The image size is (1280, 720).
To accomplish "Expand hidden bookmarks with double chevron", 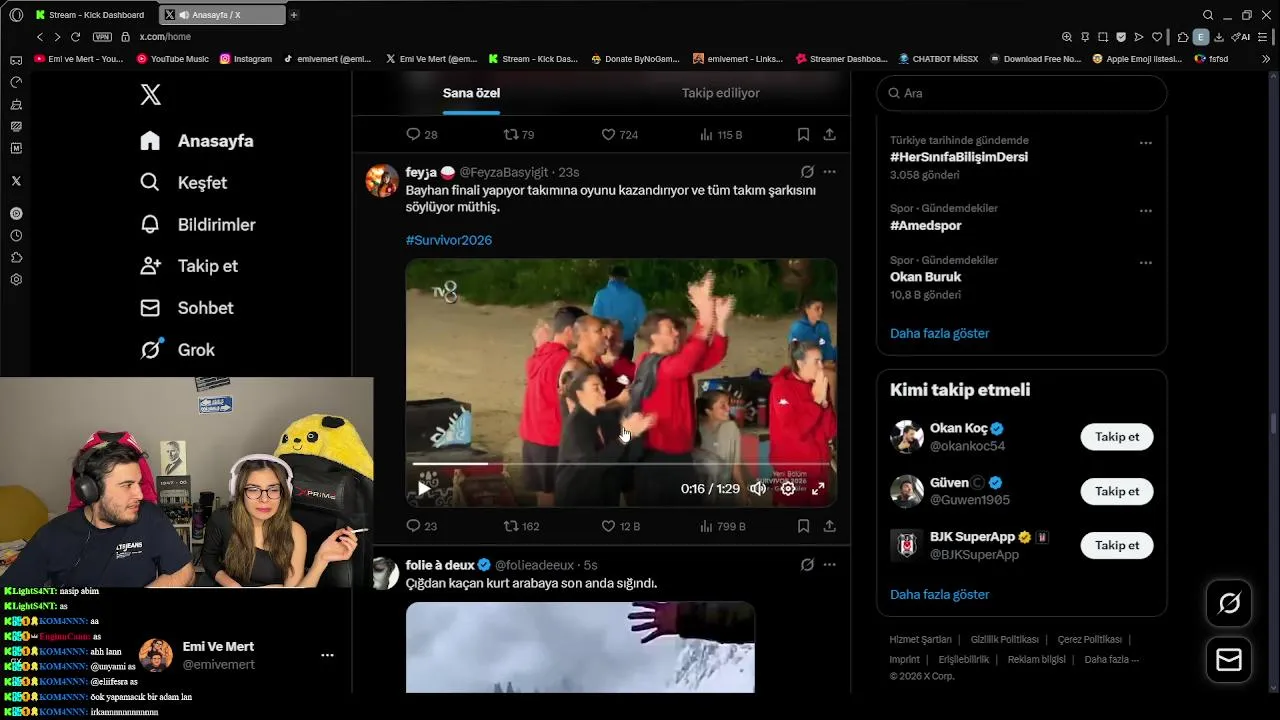I will pos(1266,59).
